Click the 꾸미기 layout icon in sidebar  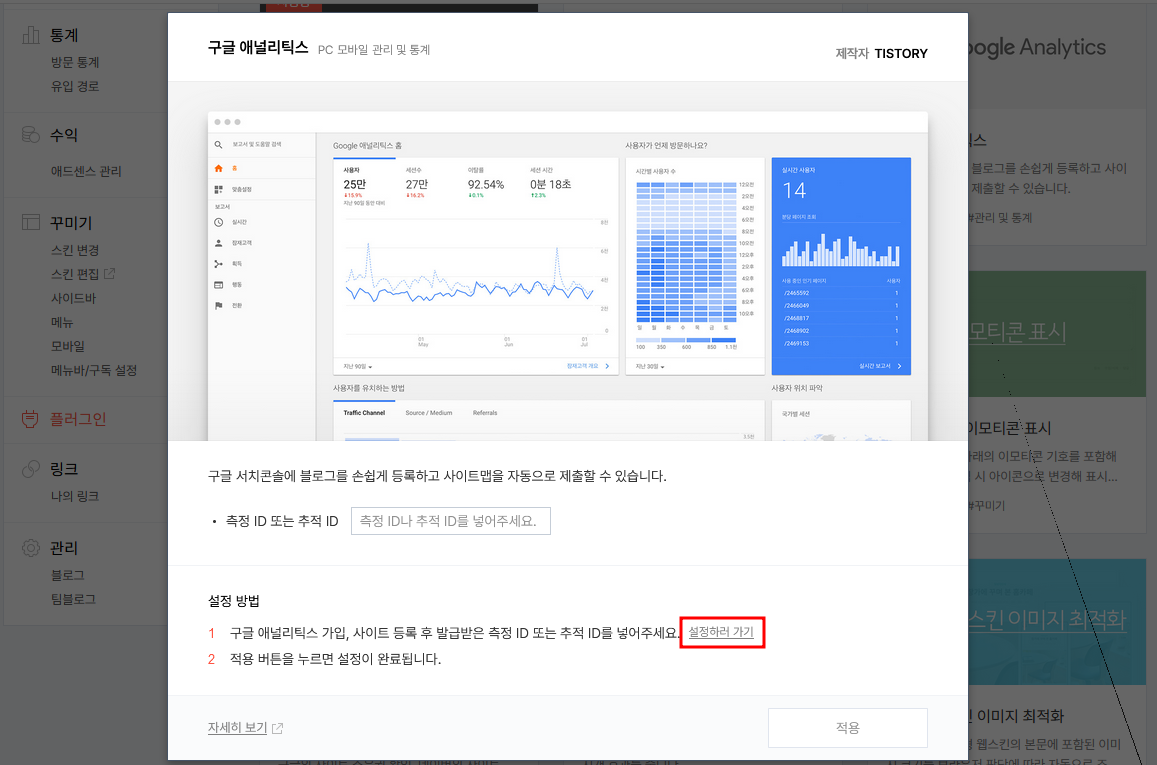point(31,222)
